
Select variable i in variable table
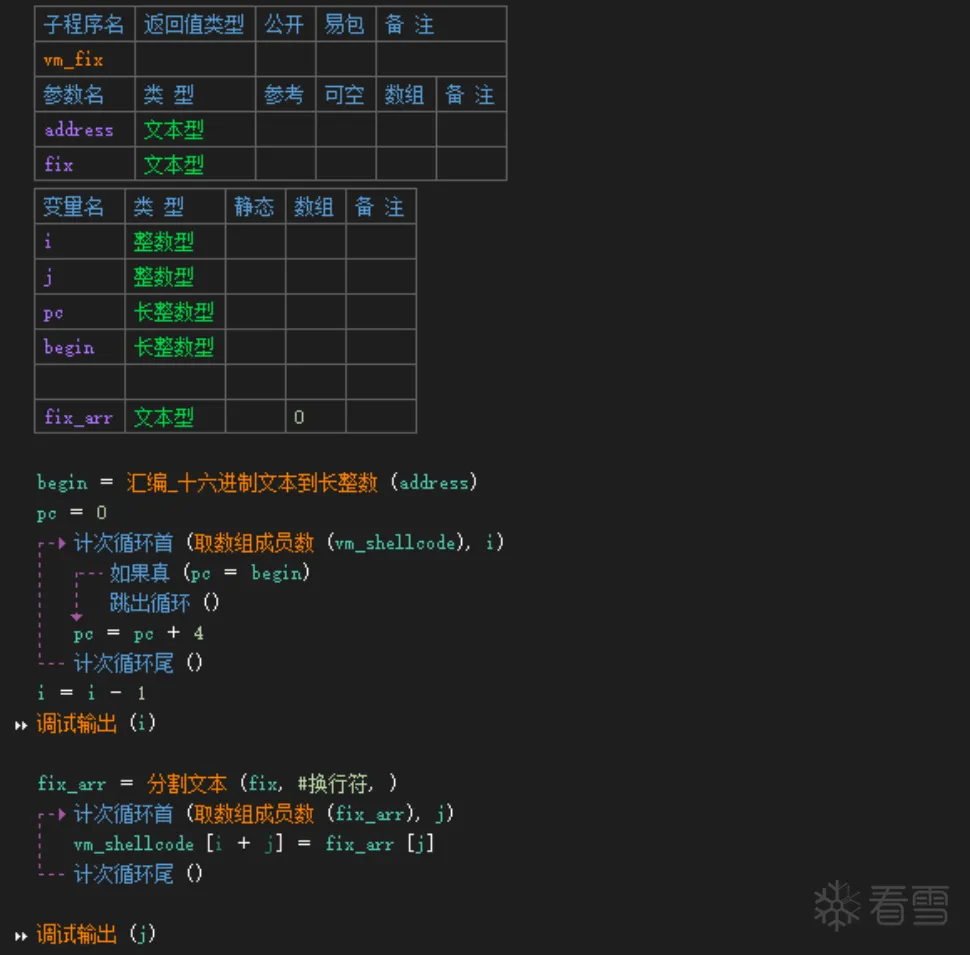pyautogui.click(x=48, y=241)
